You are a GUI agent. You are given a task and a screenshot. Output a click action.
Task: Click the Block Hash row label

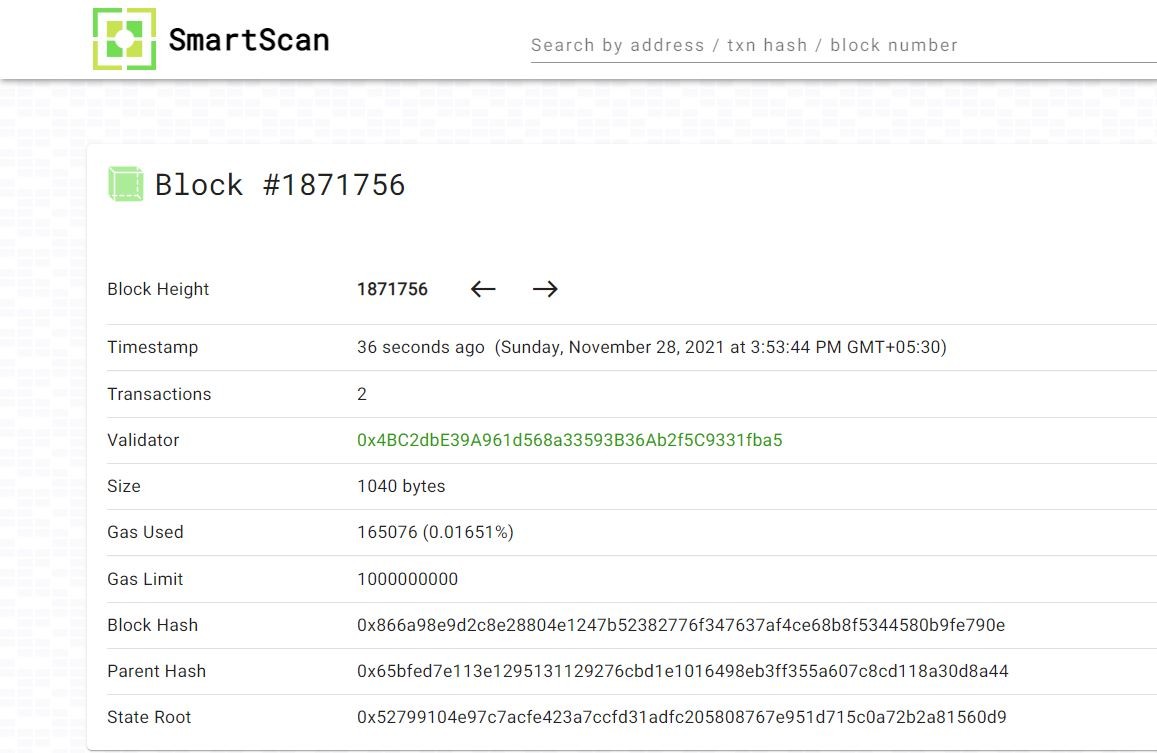click(153, 625)
